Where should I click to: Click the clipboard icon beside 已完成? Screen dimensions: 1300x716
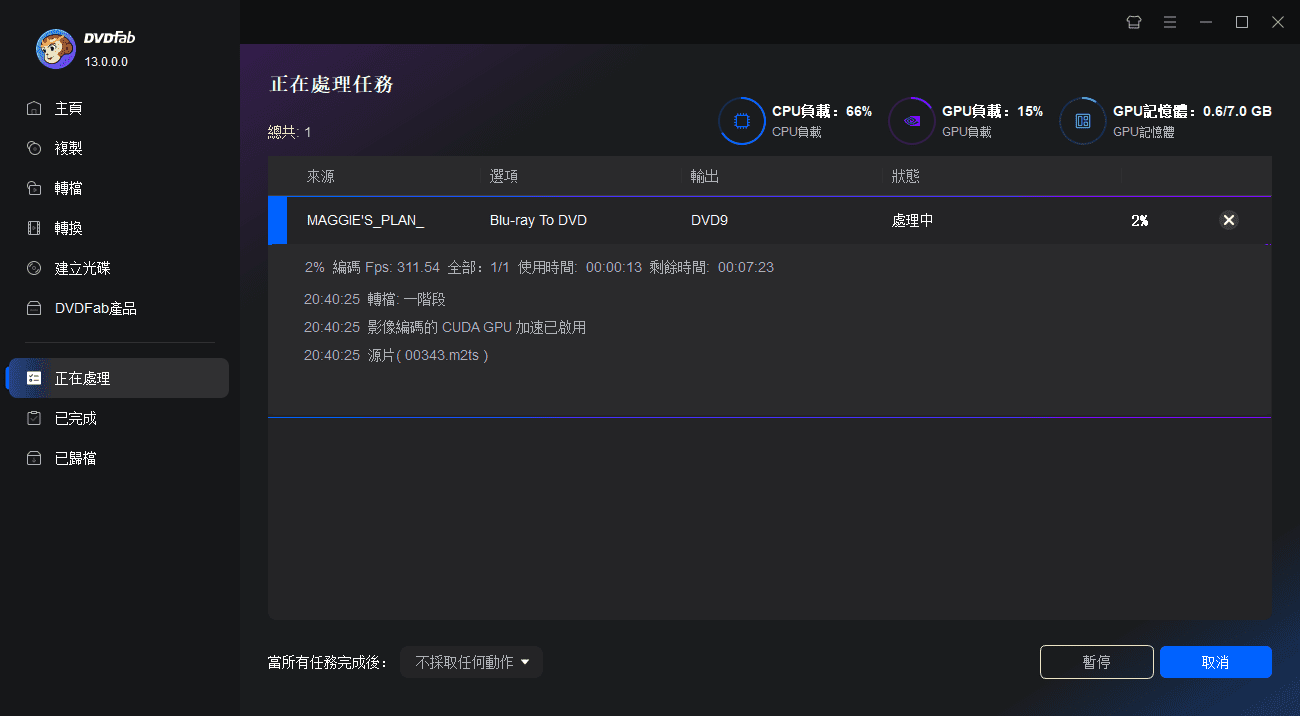pos(34,418)
